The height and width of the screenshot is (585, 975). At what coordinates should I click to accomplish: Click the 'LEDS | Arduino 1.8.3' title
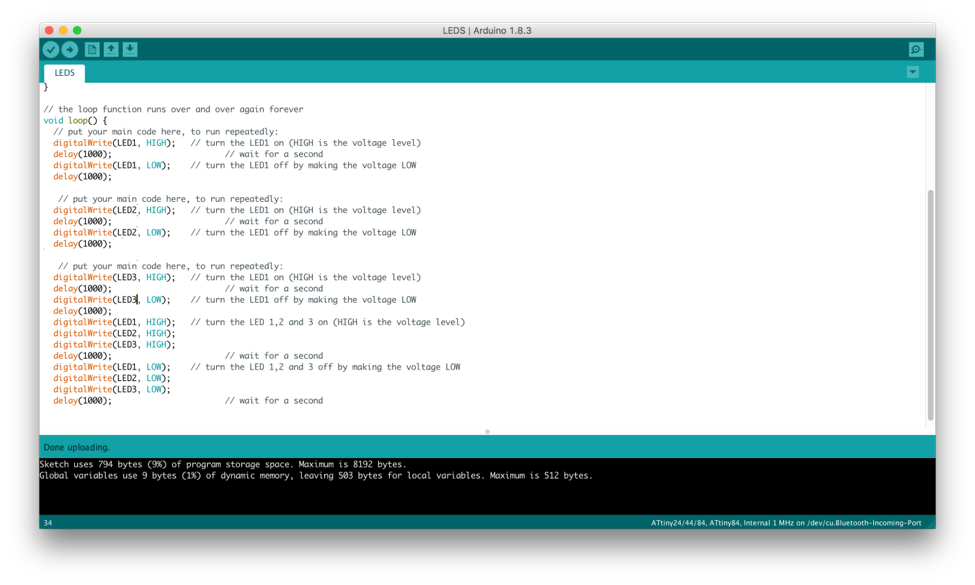pos(487,30)
